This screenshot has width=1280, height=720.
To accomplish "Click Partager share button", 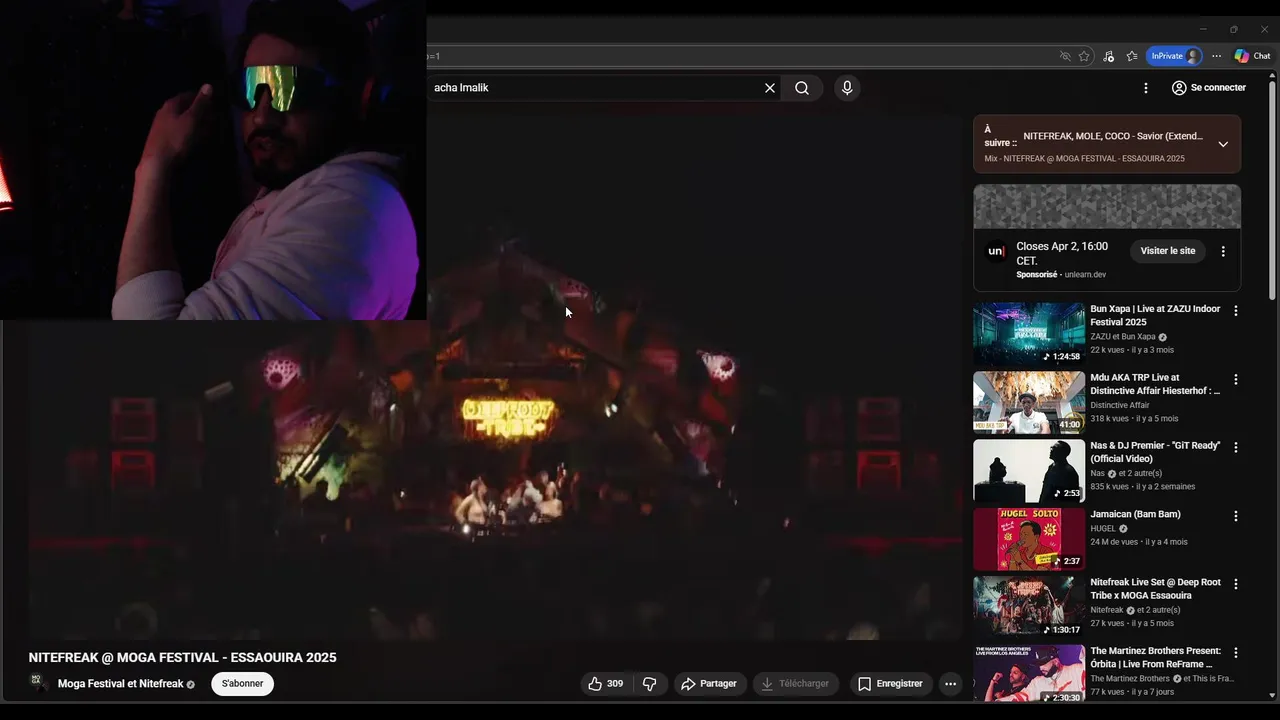I will [708, 684].
